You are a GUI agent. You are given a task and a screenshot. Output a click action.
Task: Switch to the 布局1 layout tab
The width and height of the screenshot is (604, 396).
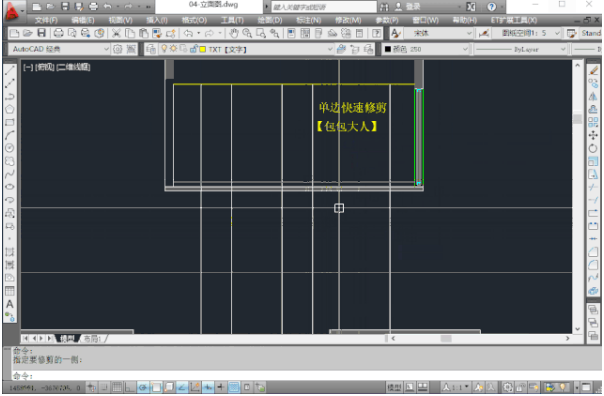click(92, 339)
